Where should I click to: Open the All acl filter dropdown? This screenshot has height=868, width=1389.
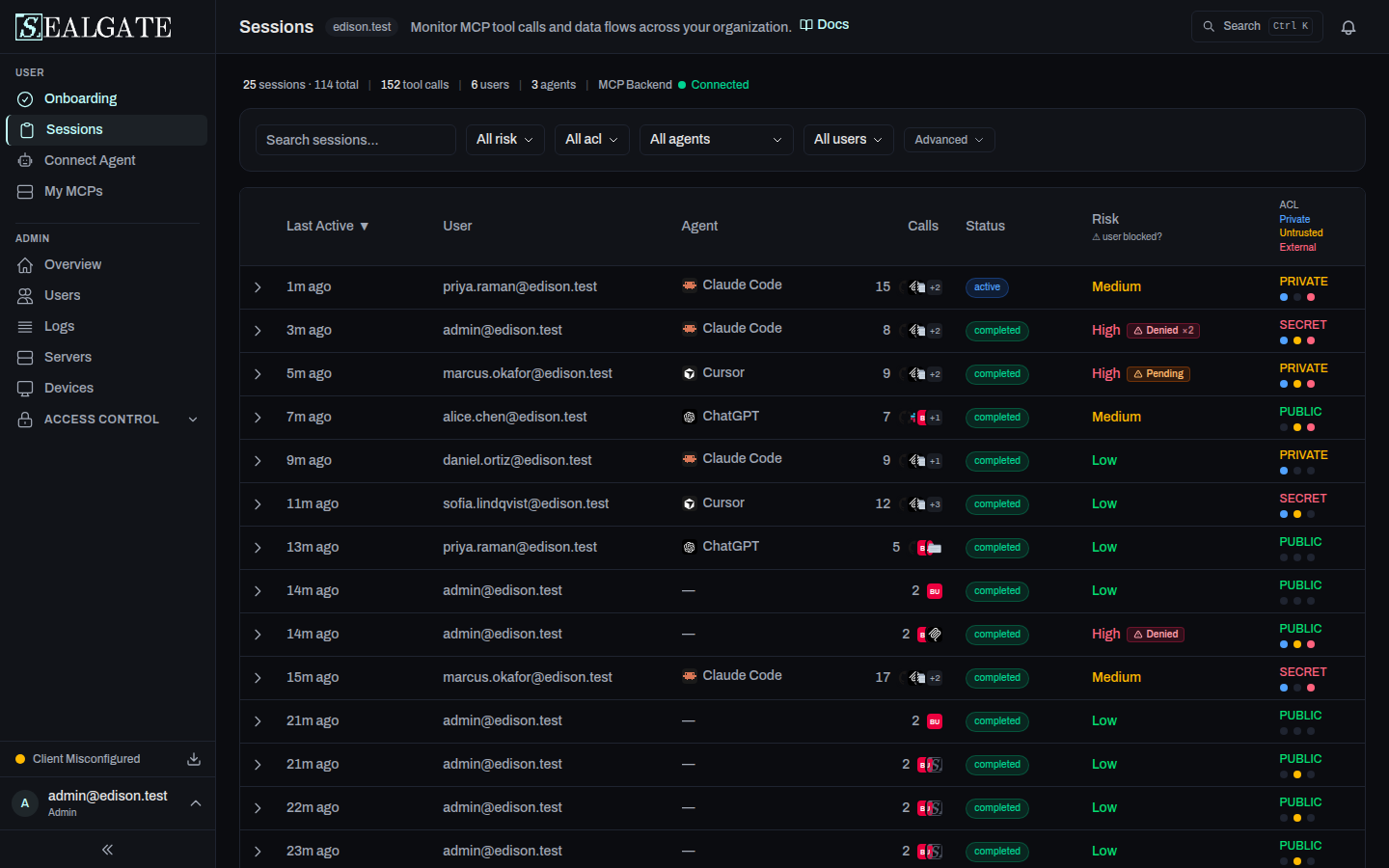pyautogui.click(x=592, y=140)
